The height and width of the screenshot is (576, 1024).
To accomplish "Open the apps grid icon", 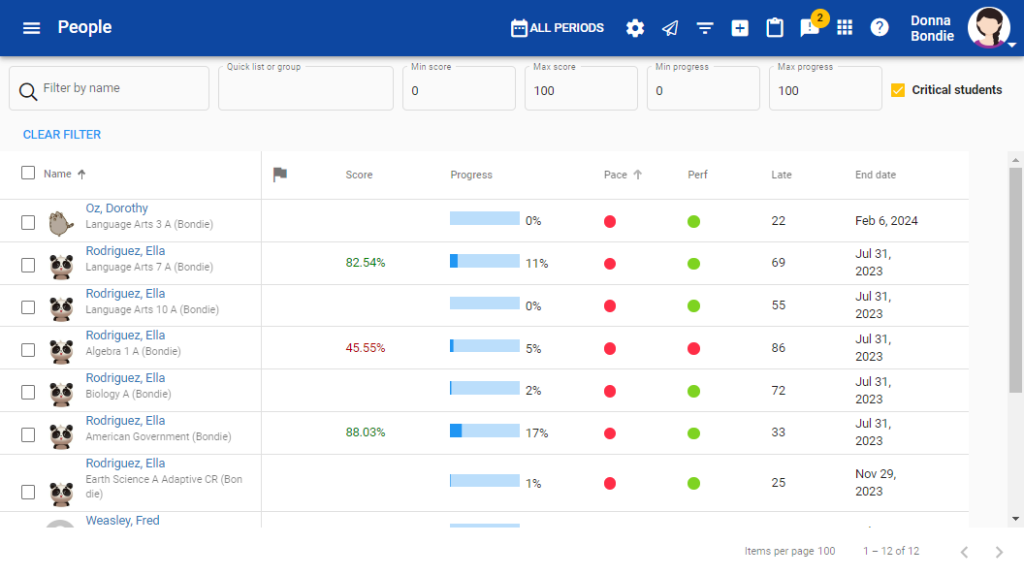I will [845, 28].
